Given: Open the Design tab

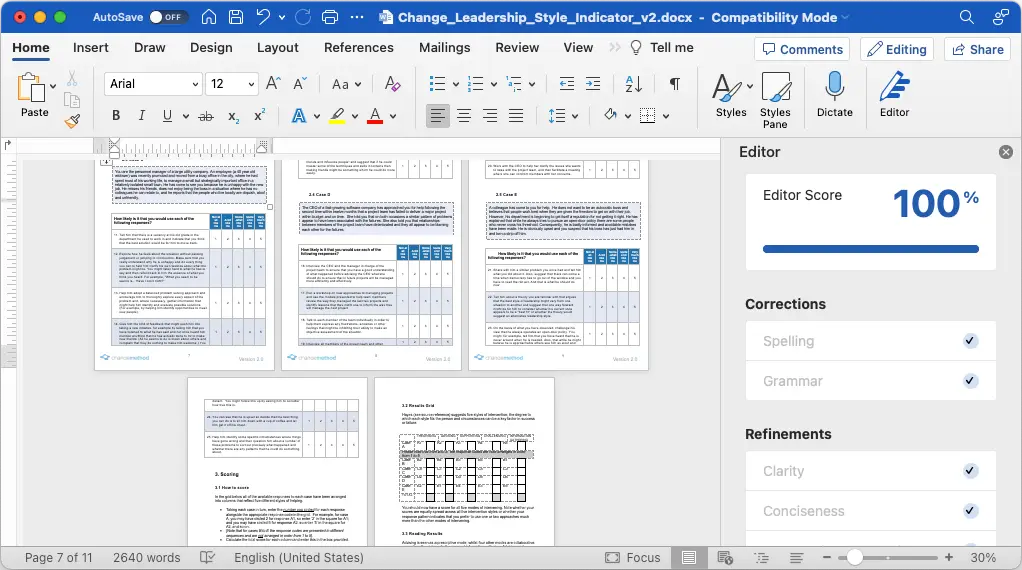Looking at the screenshot, I should pyautogui.click(x=211, y=48).
